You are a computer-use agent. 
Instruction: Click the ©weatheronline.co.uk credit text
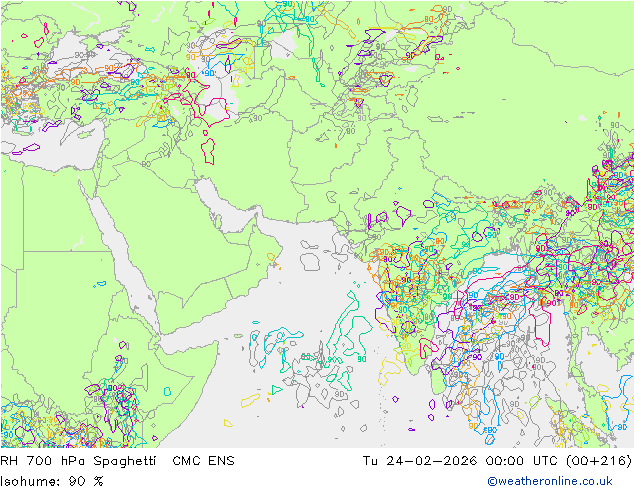pyautogui.click(x=550, y=481)
